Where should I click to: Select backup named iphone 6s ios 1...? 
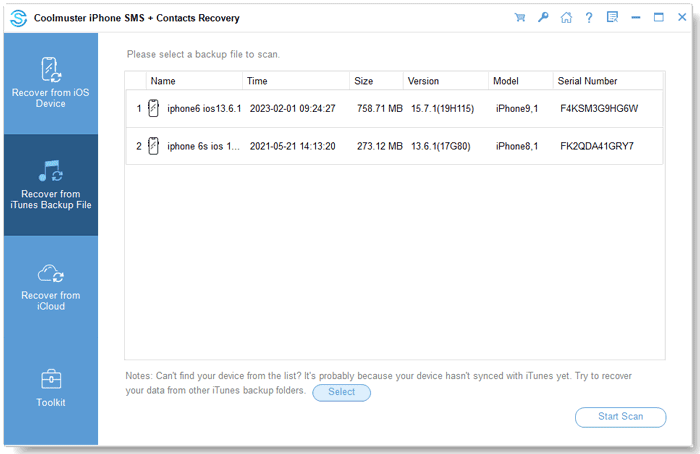click(x=203, y=146)
